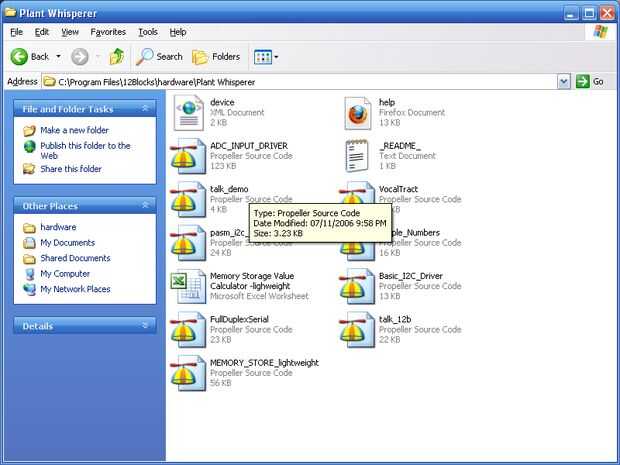
Task: Click the Basic_I2C_Driver file name
Action: 410,276
